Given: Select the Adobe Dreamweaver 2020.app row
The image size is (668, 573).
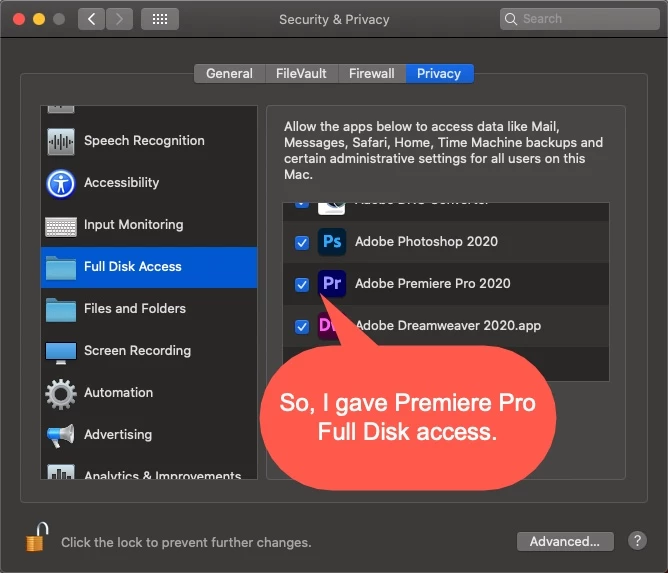Looking at the screenshot, I should (x=446, y=326).
